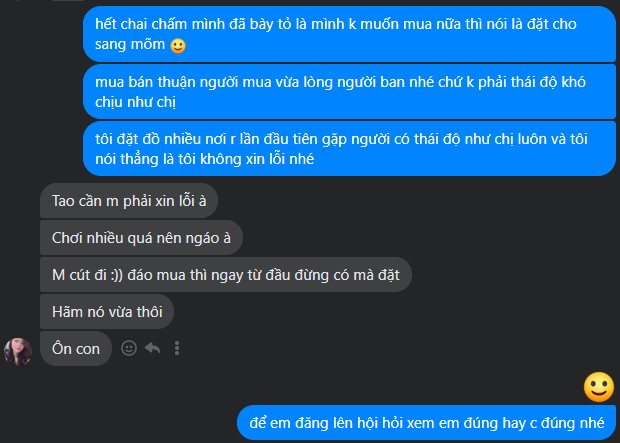Click the "để em đăng lên hội" message
This screenshot has width=620, height=443.
427,422
